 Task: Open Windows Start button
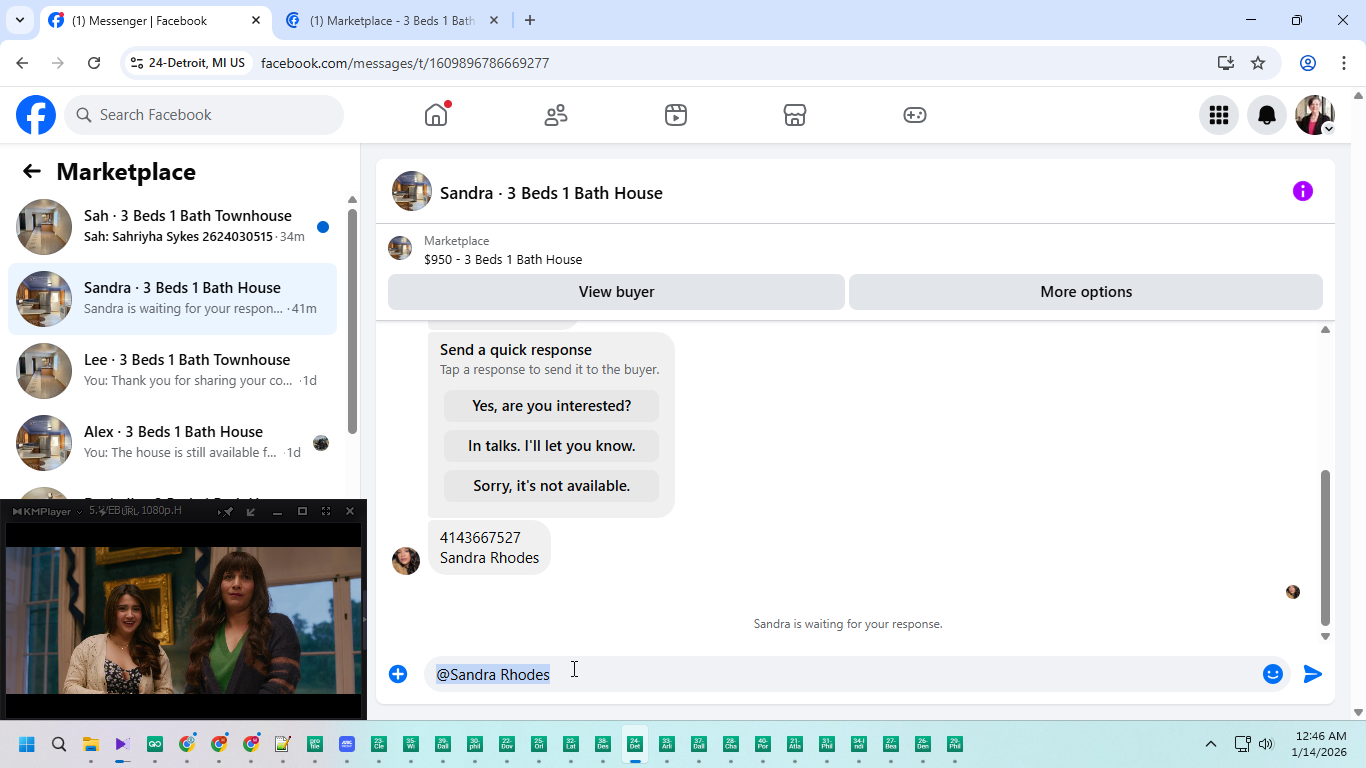(27, 744)
